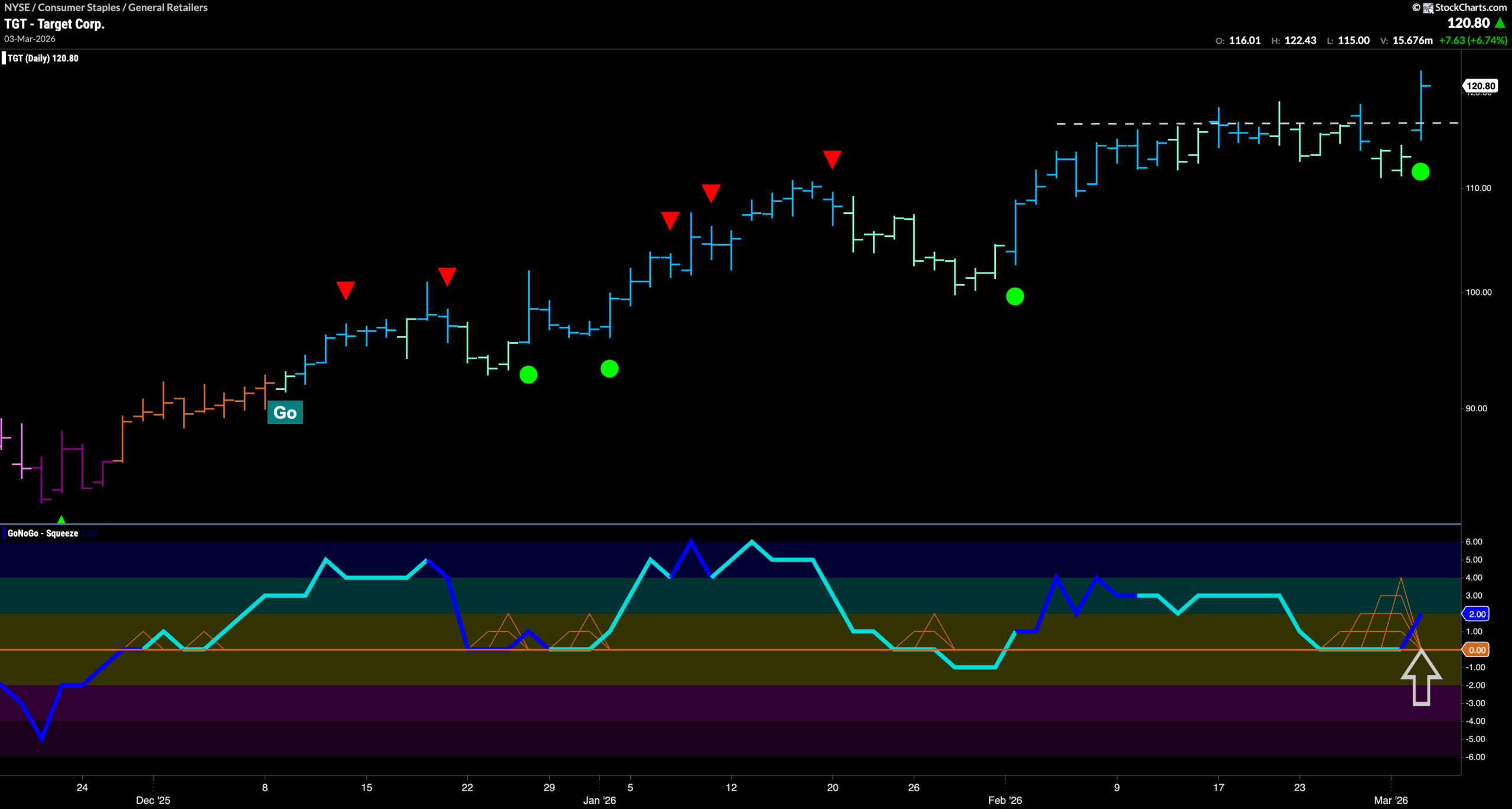
Task: Click the 6.00 squeeze axis label
Action: (x=1474, y=541)
